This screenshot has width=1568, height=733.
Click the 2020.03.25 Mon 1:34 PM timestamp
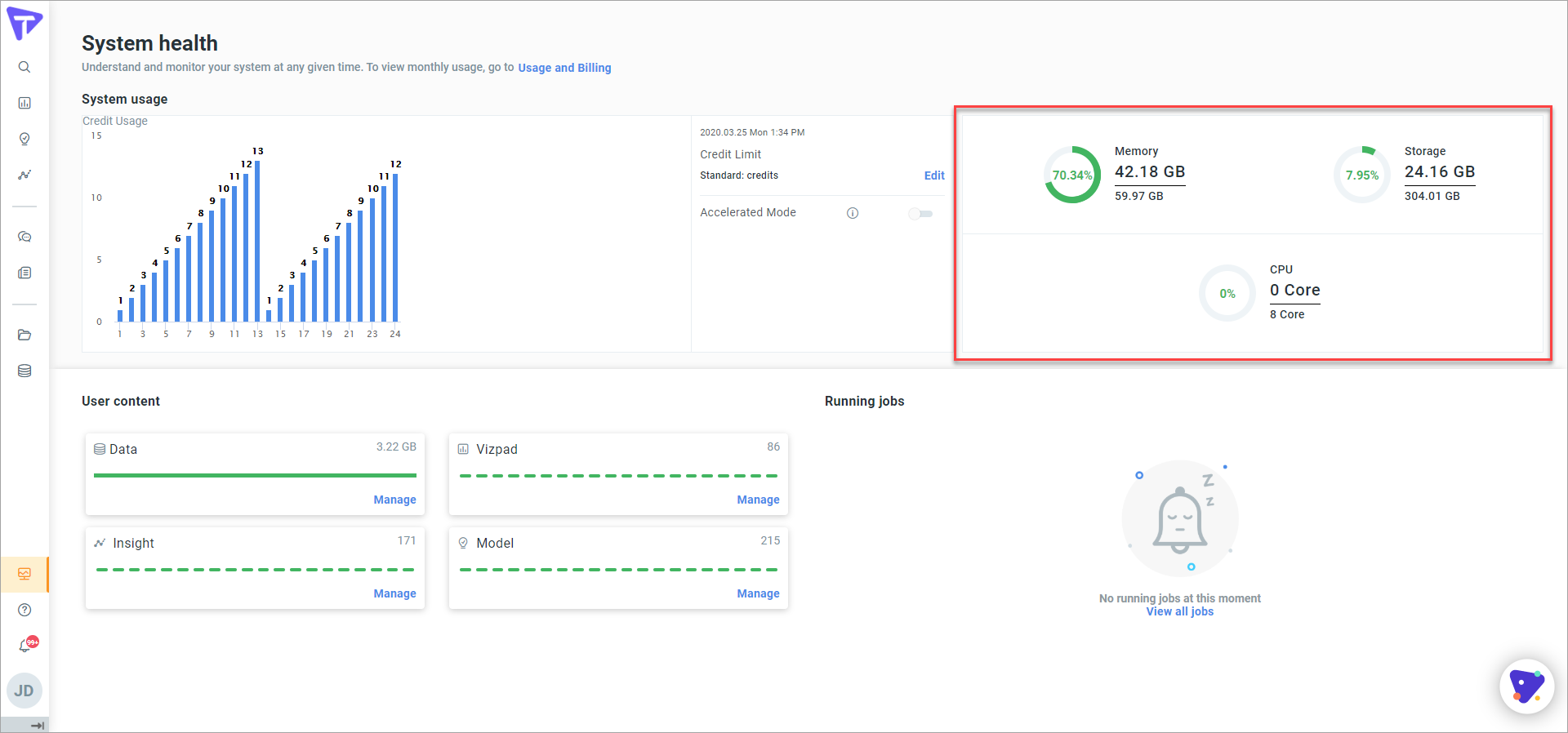pos(752,132)
